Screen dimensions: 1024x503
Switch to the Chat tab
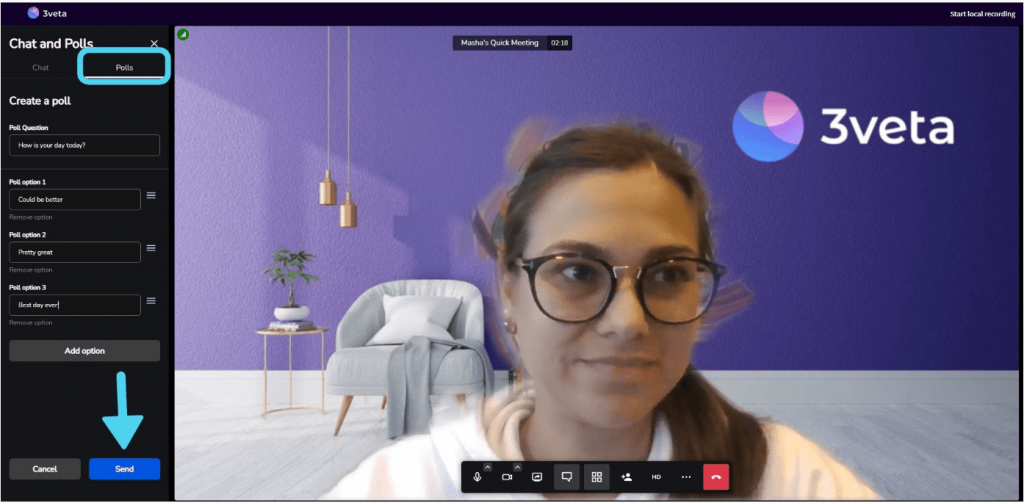[40, 67]
